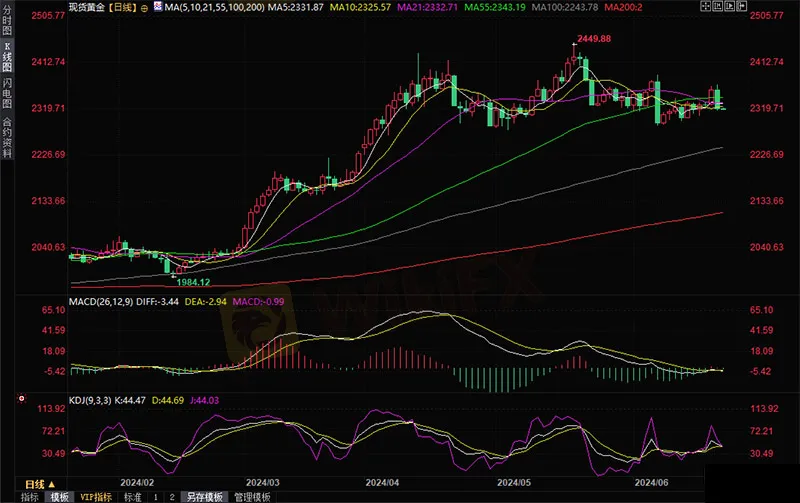
Task: Click the red KDJ panel settings icon
Action: (22, 399)
